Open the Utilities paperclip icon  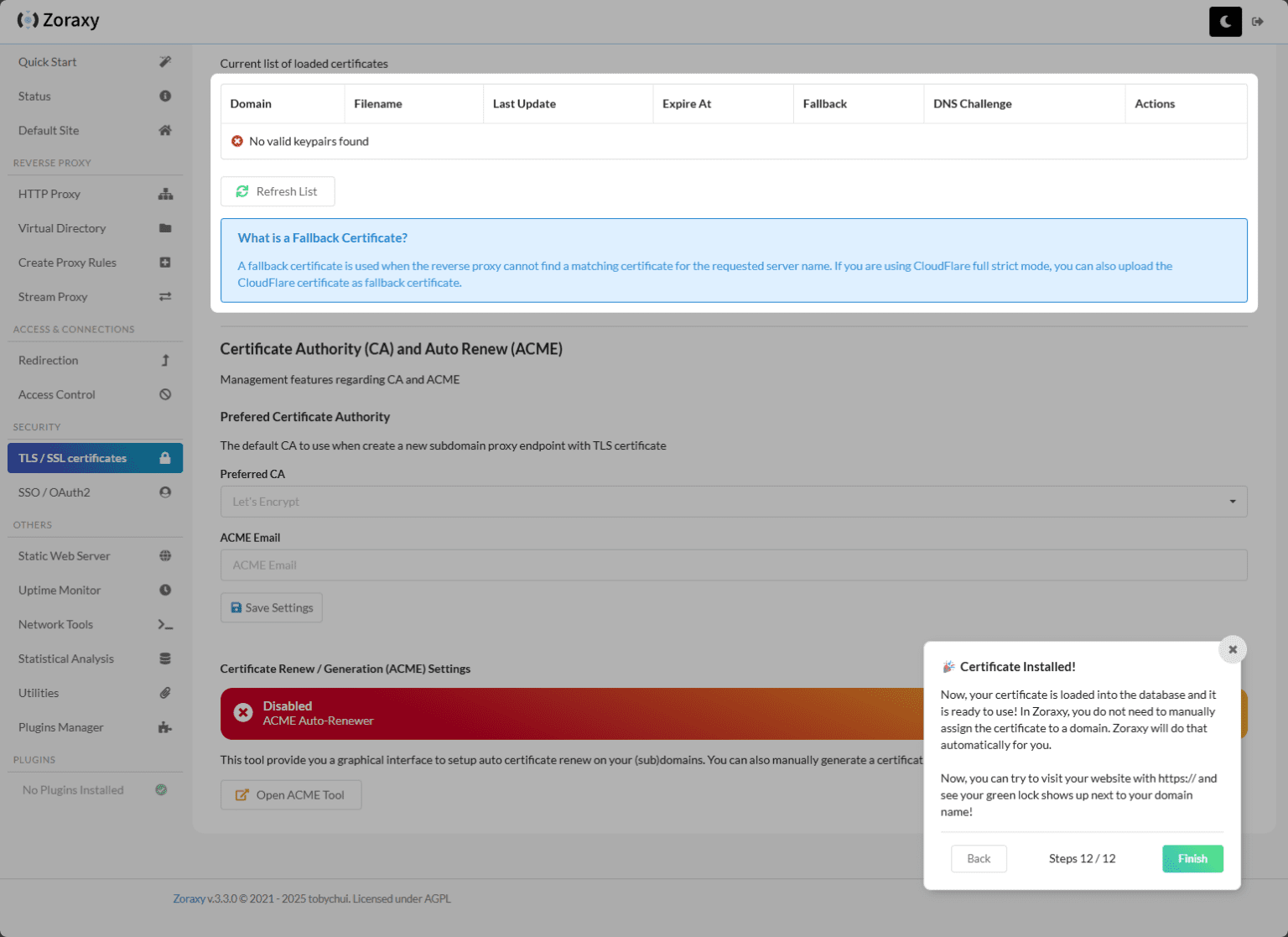tap(165, 693)
